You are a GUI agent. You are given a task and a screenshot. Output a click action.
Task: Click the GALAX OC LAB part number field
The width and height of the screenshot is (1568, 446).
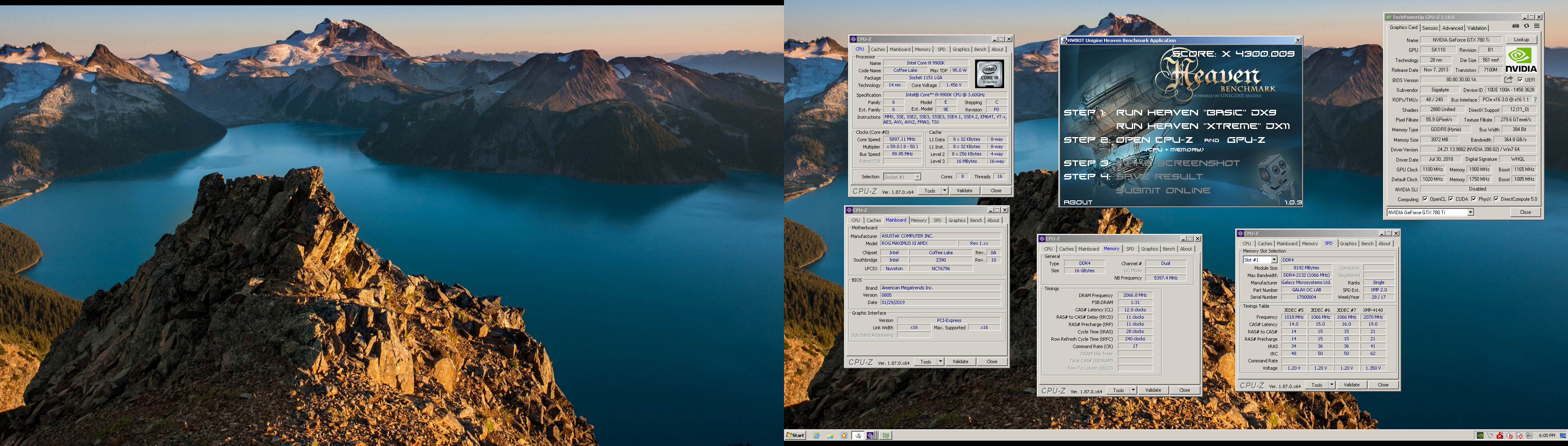pyautogui.click(x=1306, y=290)
